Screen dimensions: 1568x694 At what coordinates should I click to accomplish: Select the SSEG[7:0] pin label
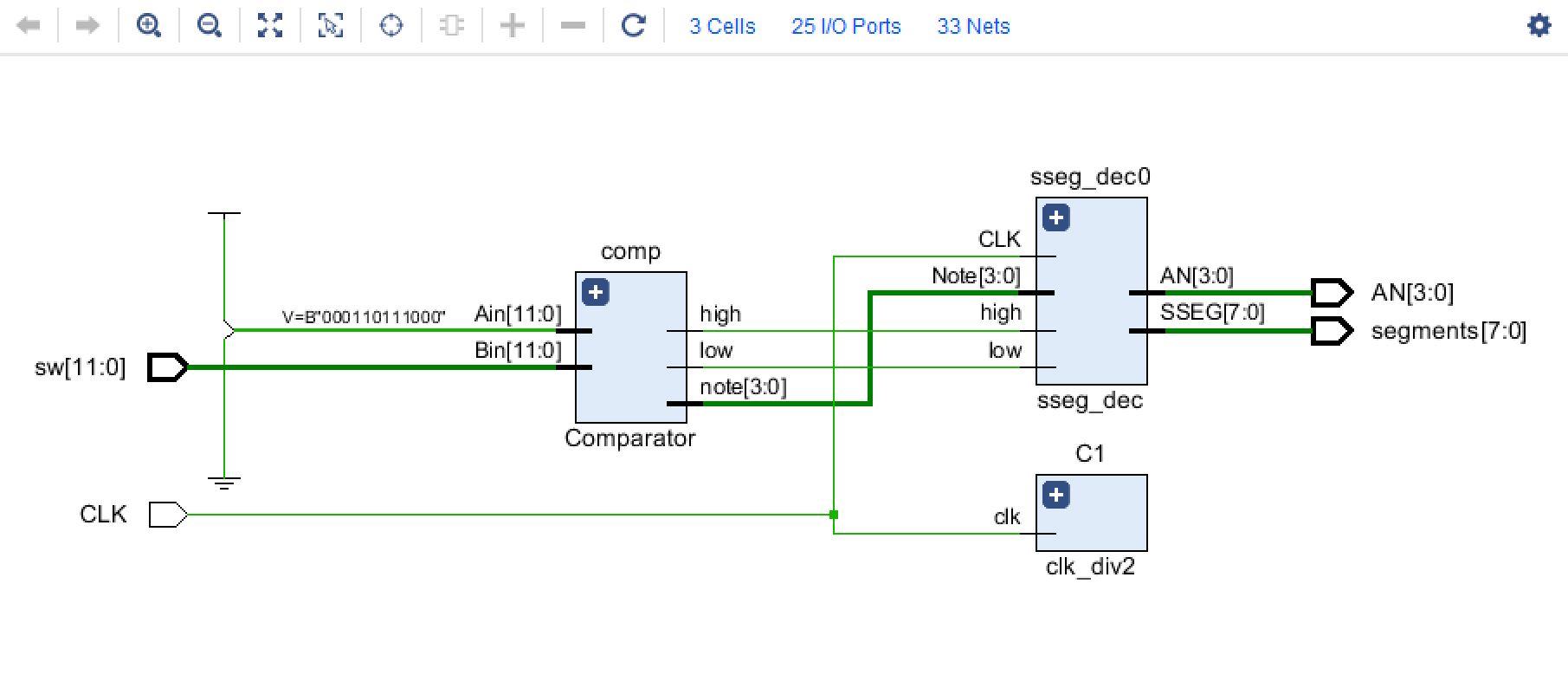coord(1212,312)
